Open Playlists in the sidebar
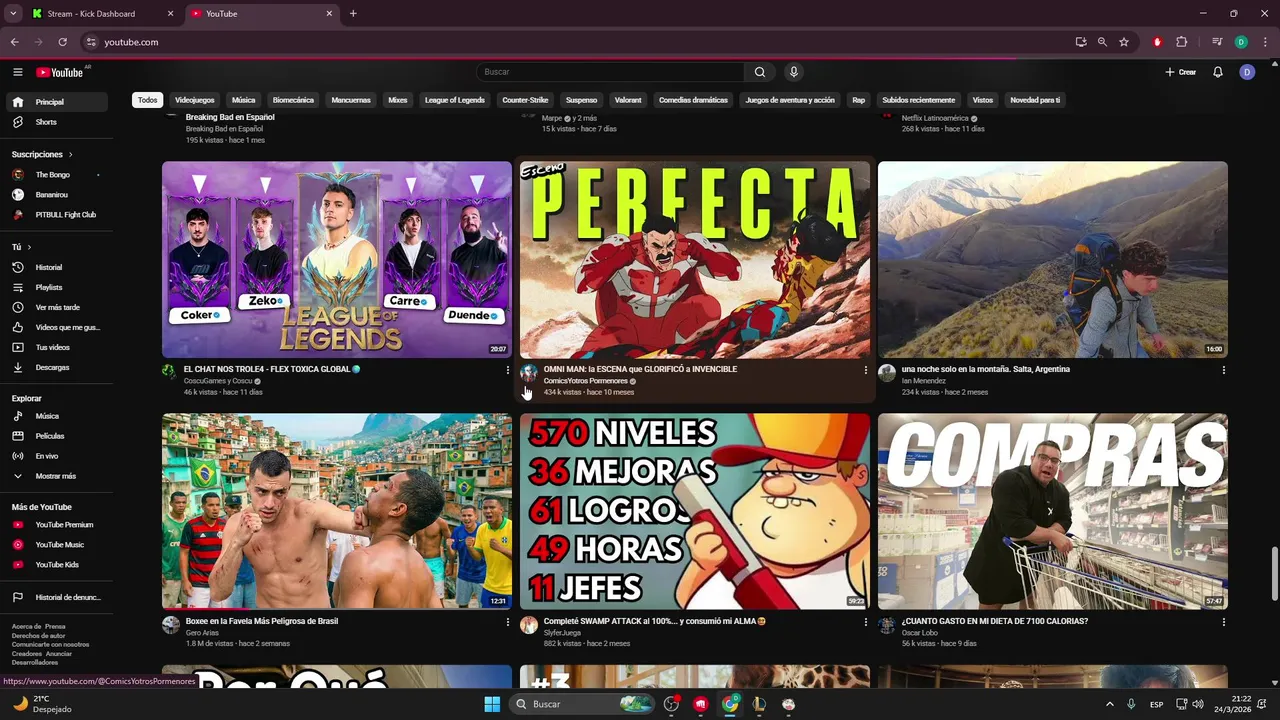Image resolution: width=1280 pixels, height=720 pixels. pyautogui.click(x=57, y=287)
